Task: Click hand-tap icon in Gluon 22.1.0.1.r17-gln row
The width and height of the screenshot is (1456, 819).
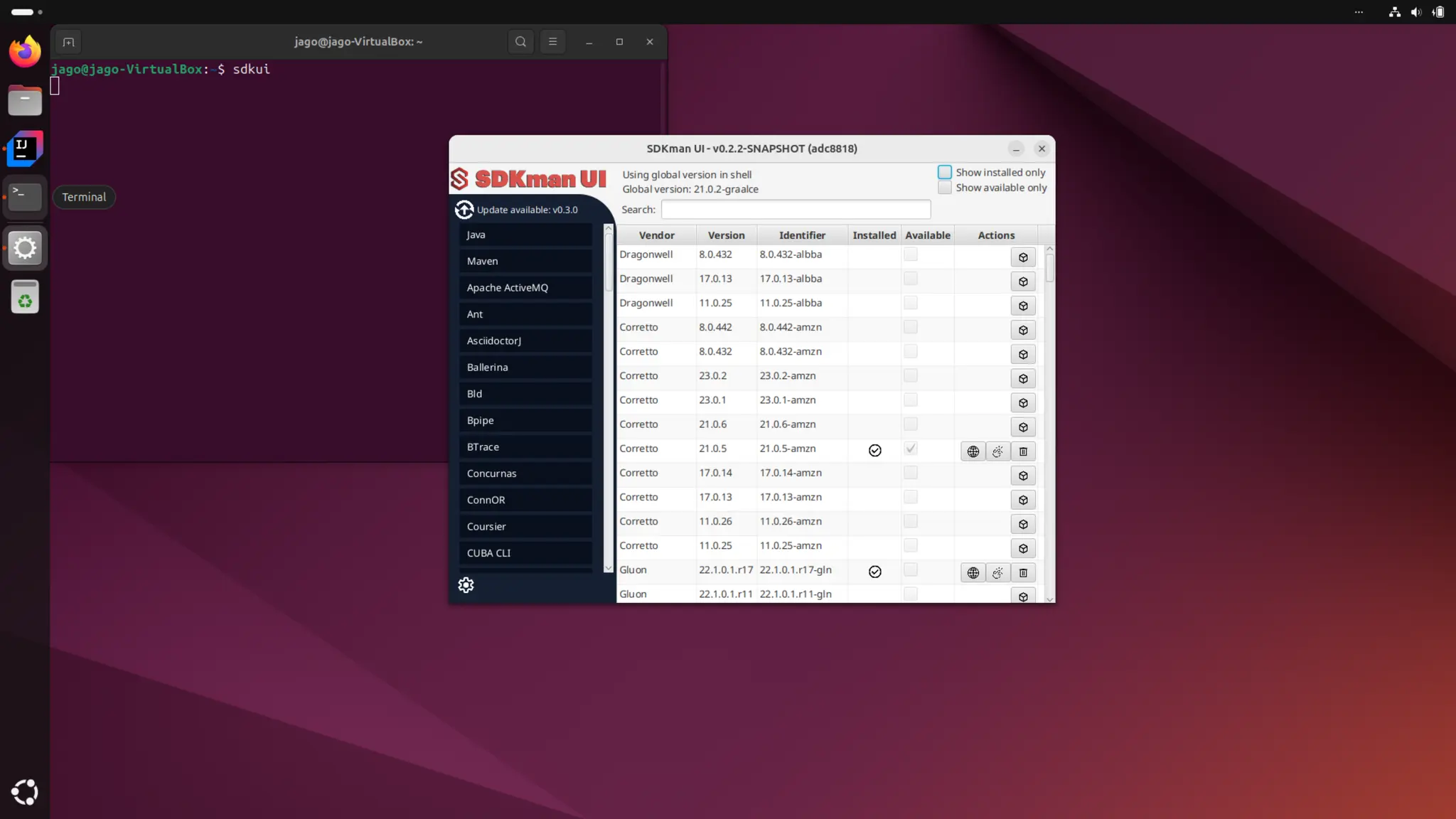Action: coord(998,573)
